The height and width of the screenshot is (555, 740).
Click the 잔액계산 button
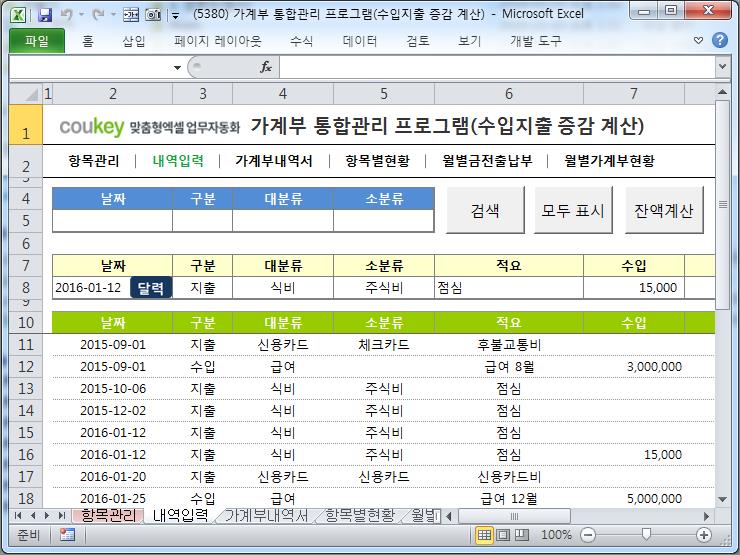coord(664,210)
